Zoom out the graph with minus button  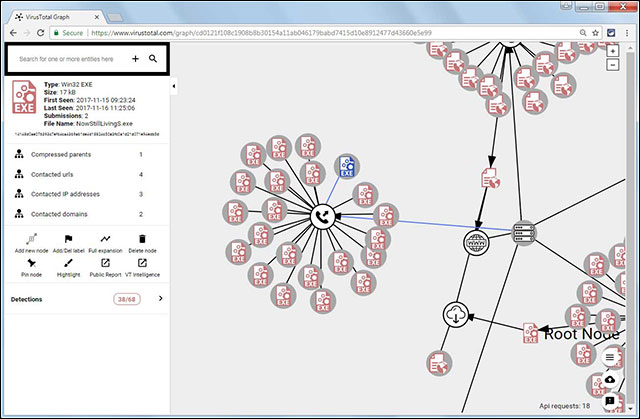[613, 64]
